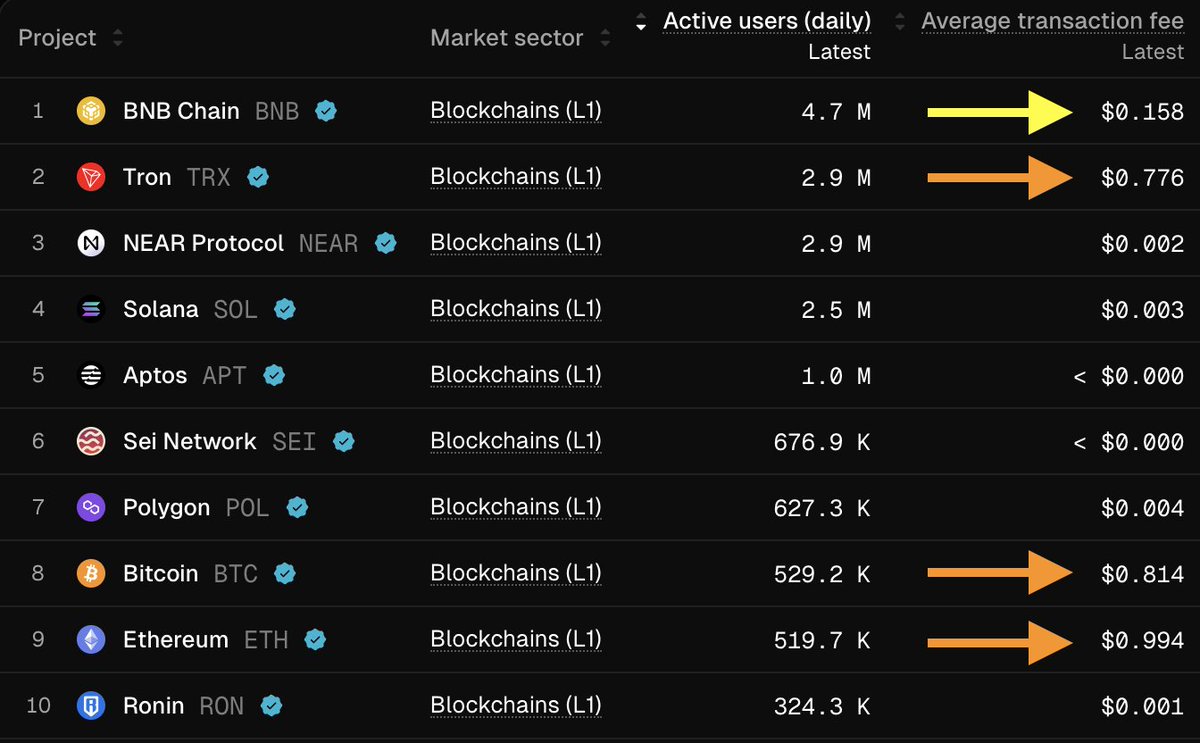Click the Polygon logo icon

click(91, 507)
